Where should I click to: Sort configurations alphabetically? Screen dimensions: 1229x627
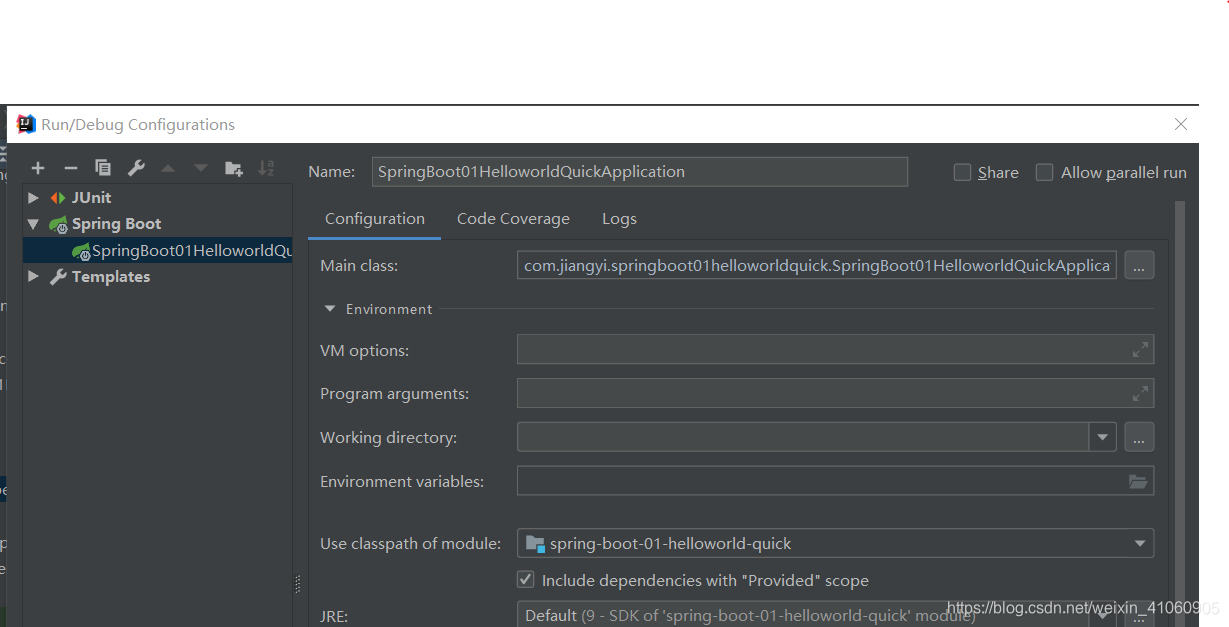[266, 168]
